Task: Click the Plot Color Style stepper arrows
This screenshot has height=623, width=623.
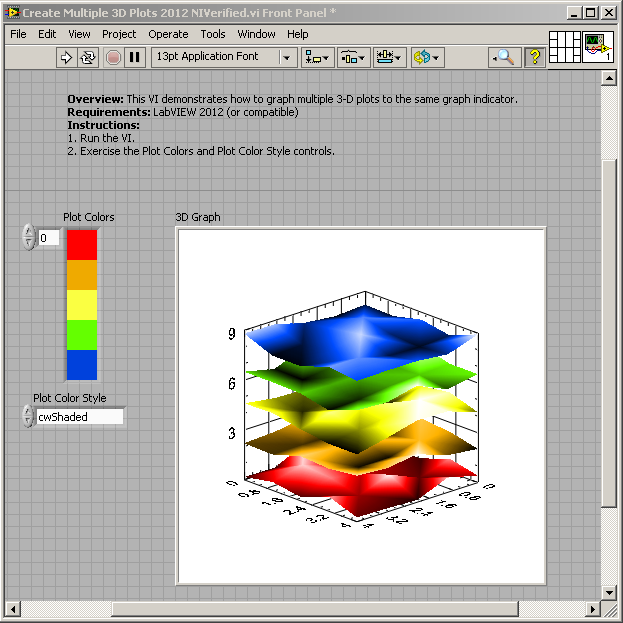Action: pyautogui.click(x=28, y=416)
